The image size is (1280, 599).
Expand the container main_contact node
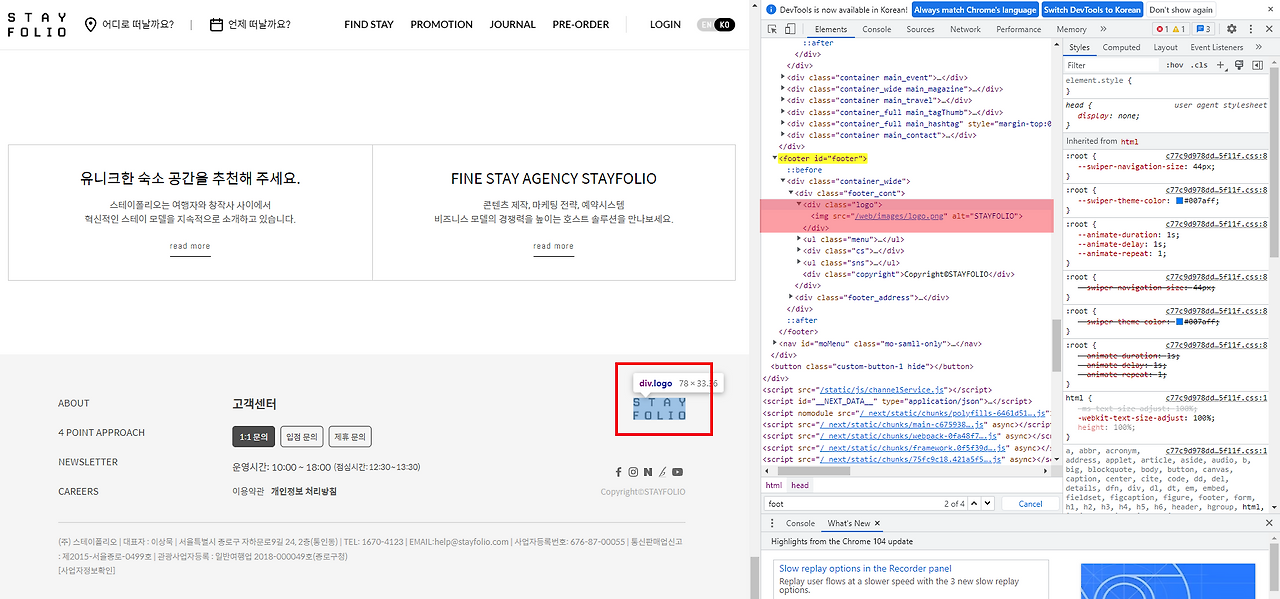tap(784, 135)
